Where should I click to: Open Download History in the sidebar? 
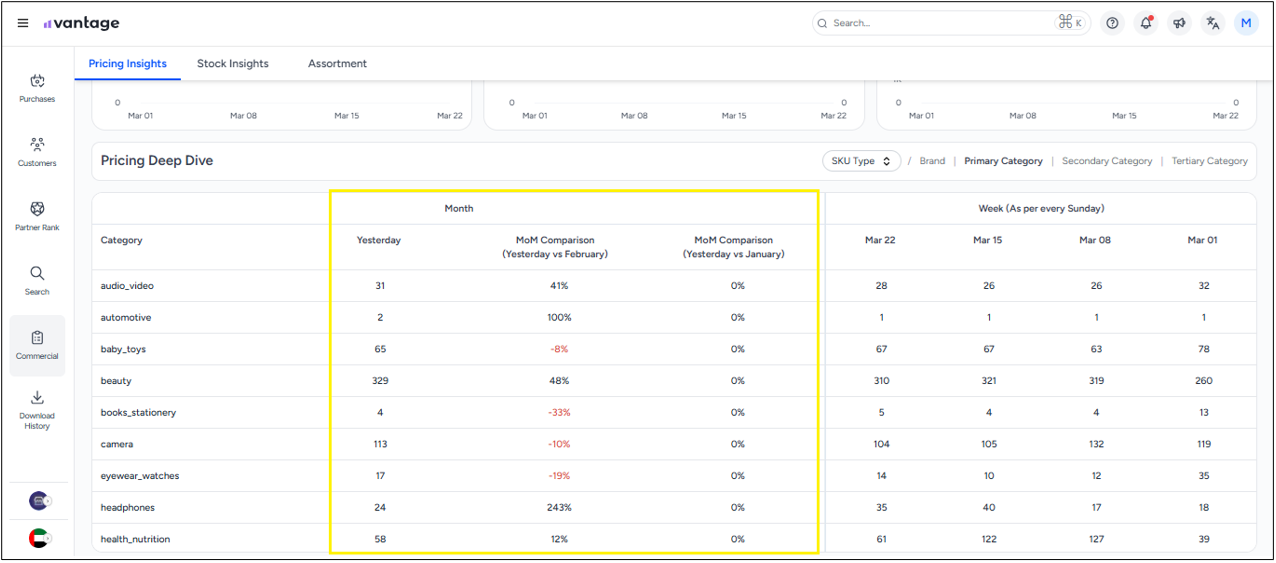click(x=37, y=410)
